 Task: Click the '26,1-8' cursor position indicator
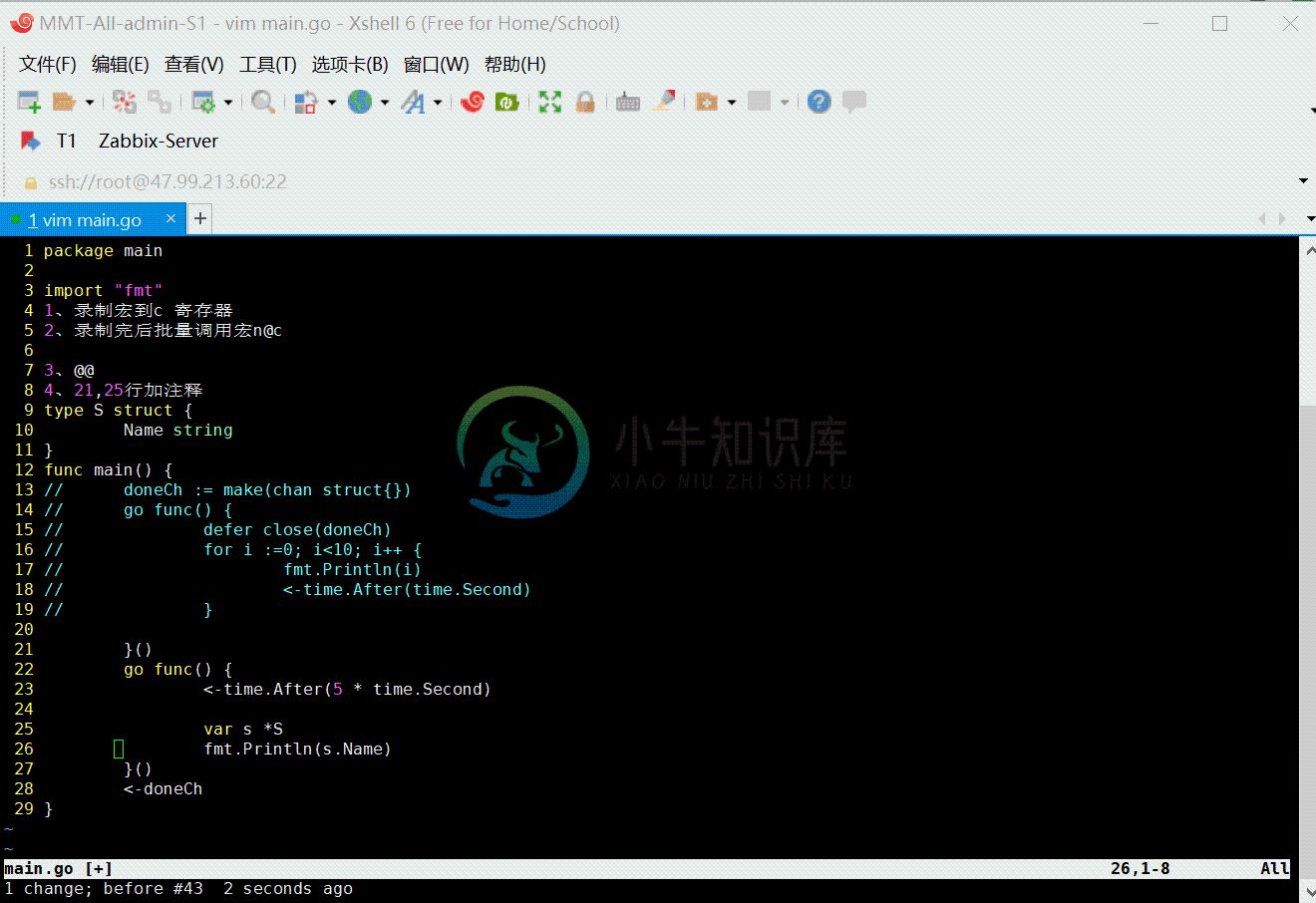(1141, 869)
